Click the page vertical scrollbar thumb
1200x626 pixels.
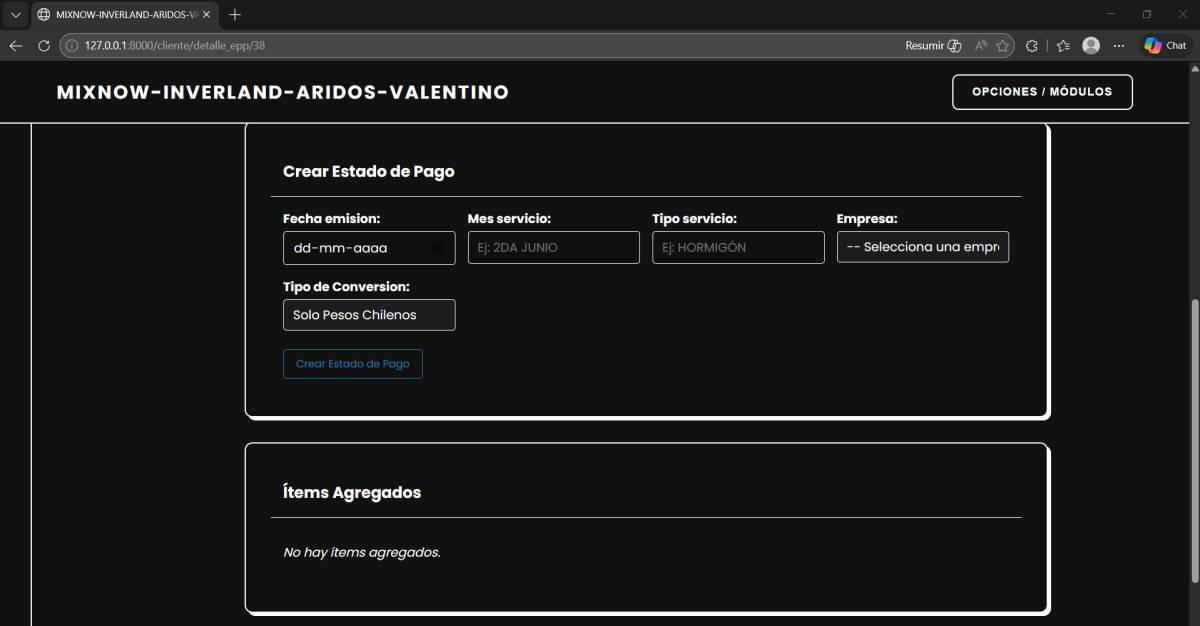click(1193, 441)
